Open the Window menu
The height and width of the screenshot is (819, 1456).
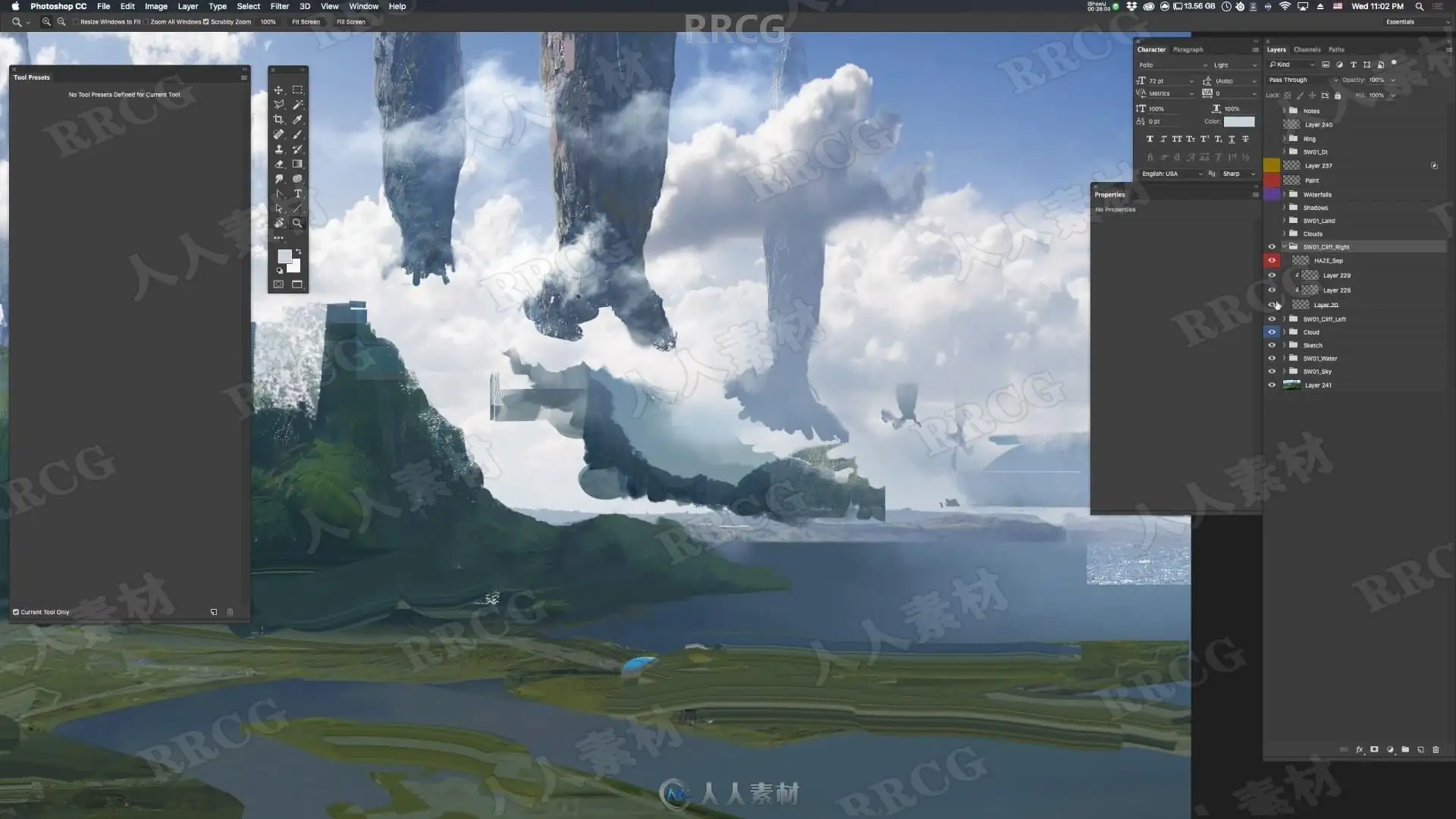(x=363, y=6)
